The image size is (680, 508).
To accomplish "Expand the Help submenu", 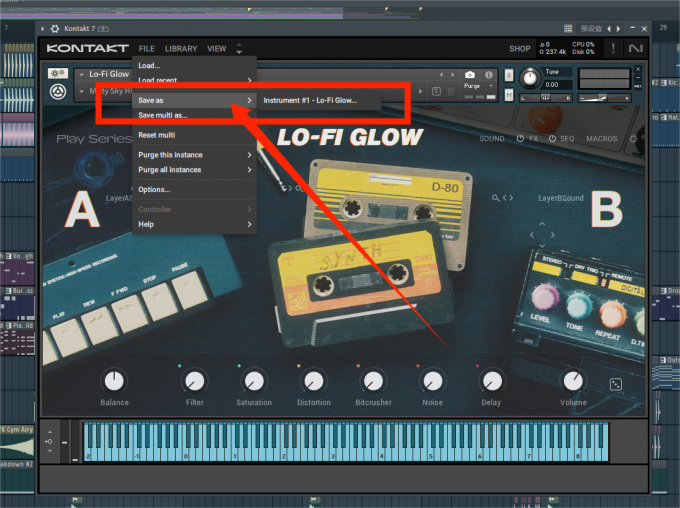I will pyautogui.click(x=249, y=224).
